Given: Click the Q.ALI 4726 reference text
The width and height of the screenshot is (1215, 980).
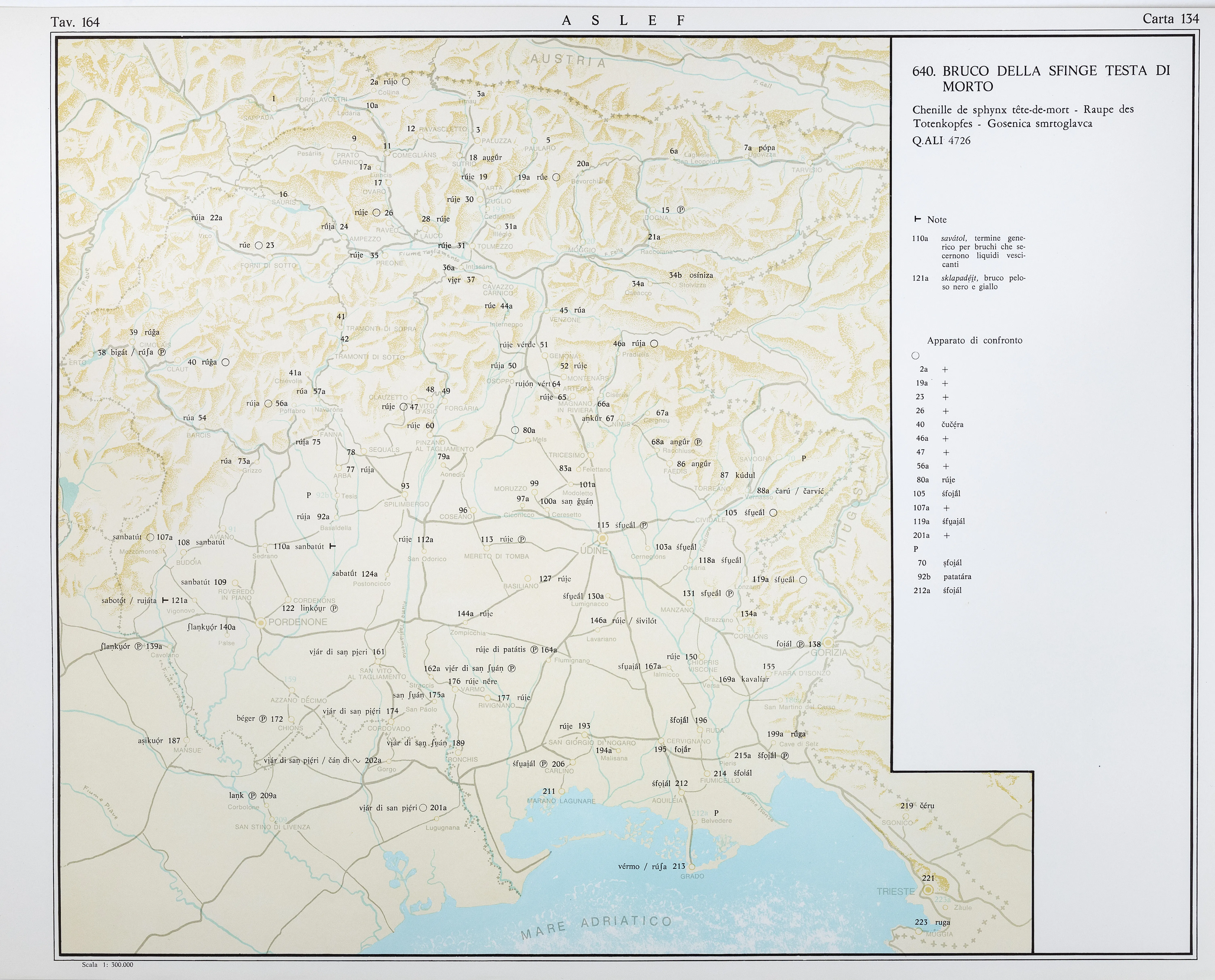Looking at the screenshot, I should [x=941, y=141].
